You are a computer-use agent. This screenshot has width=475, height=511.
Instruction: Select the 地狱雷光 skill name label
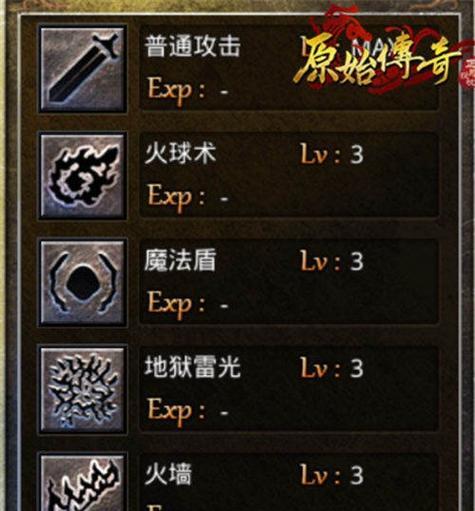[x=192, y=367]
